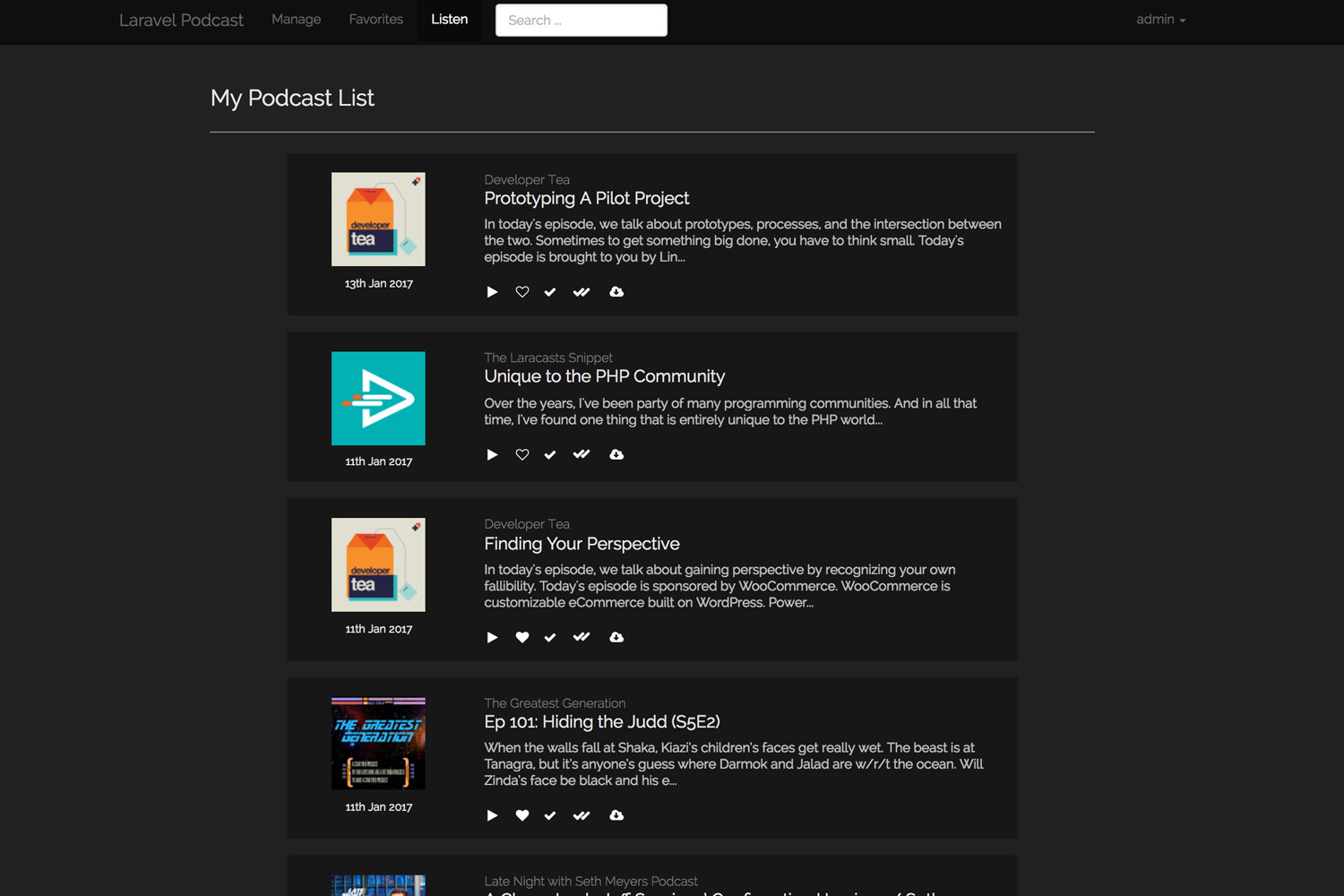Screen dimensions: 1344x896
Task: Download Ep 101: Hiding the Judd episode
Action: 616,815
